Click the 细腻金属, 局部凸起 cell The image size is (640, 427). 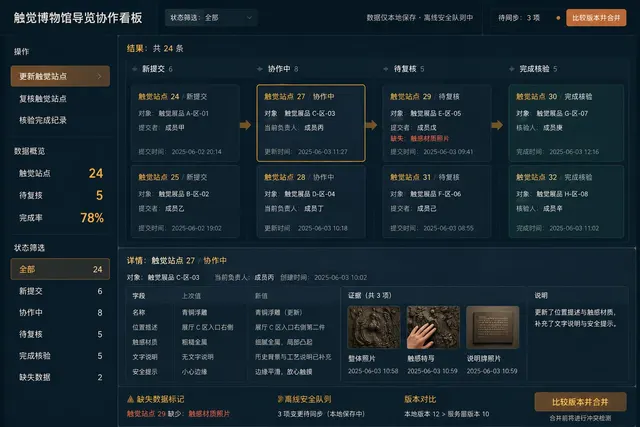(284, 342)
